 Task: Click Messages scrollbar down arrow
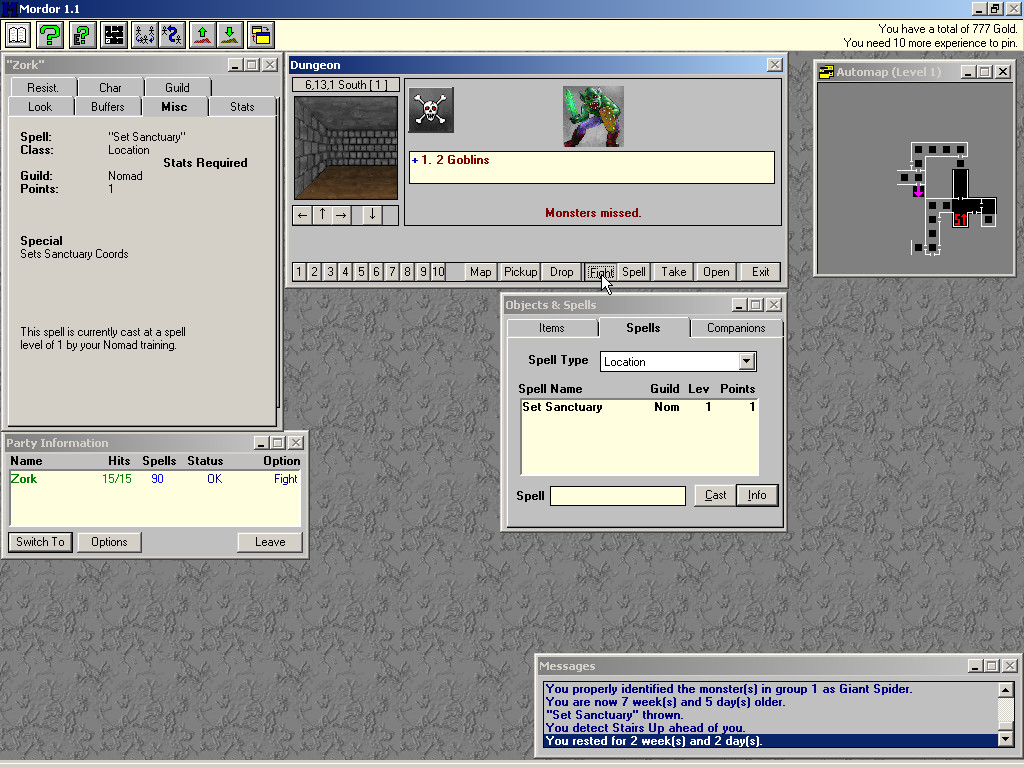(x=1006, y=739)
